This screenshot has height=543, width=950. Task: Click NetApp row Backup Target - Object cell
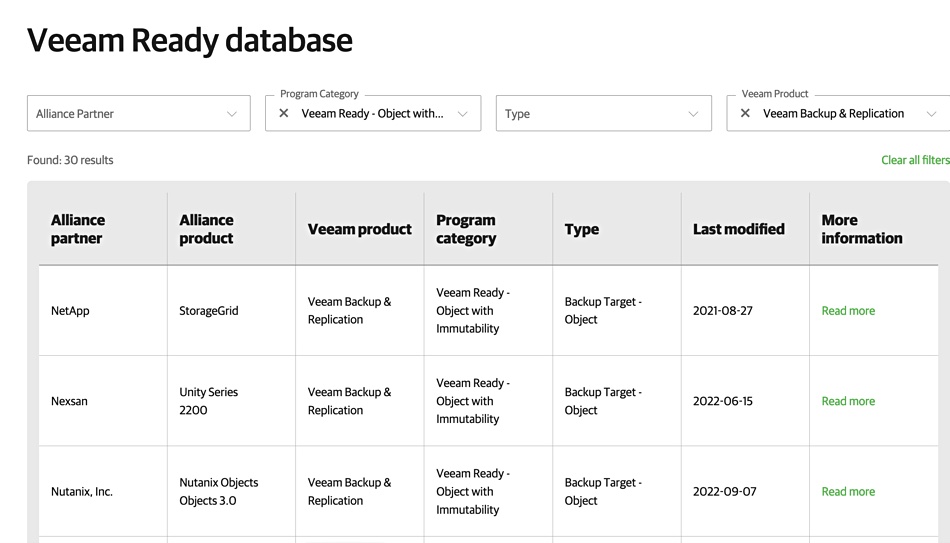tap(617, 310)
